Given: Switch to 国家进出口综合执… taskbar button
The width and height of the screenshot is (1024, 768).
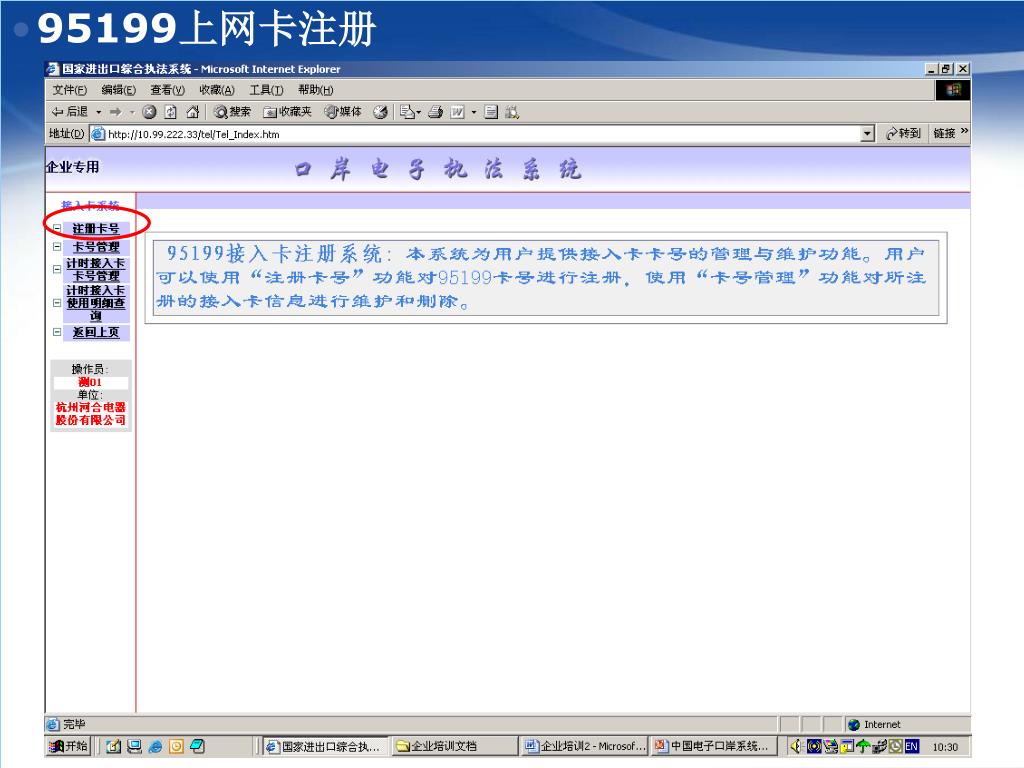Looking at the screenshot, I should point(324,746).
